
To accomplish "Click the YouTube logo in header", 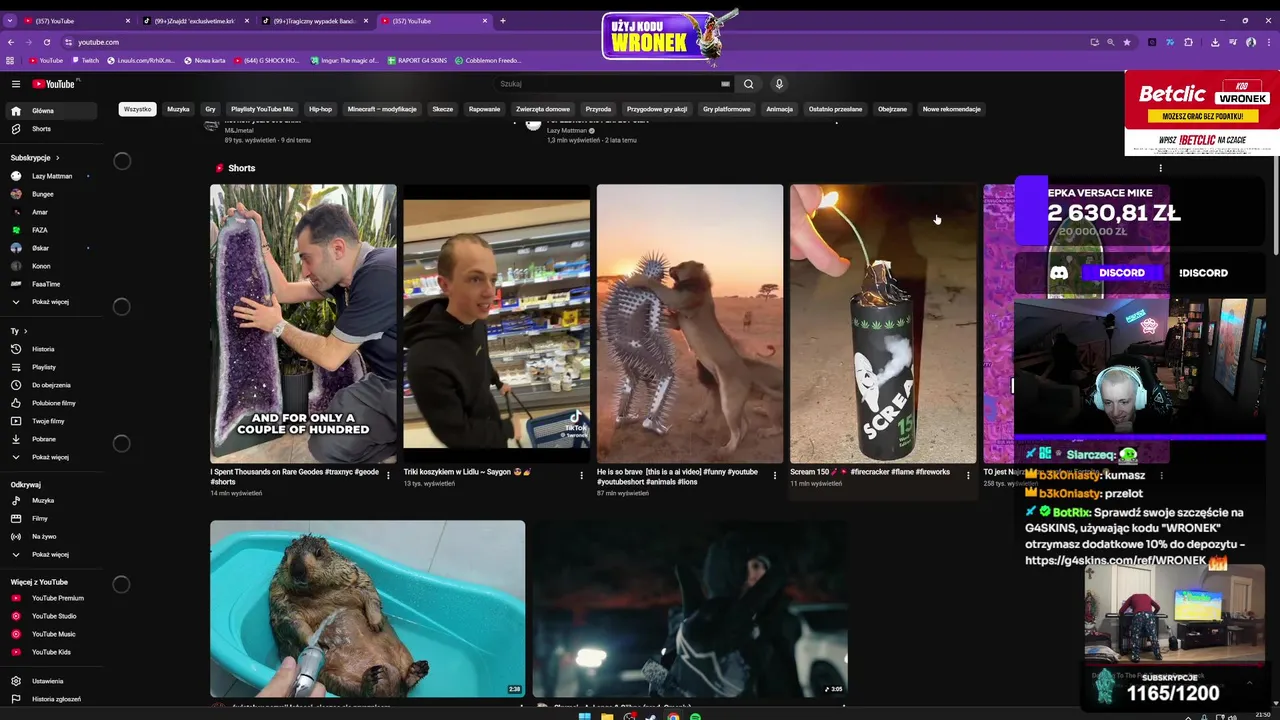I will pyautogui.click(x=54, y=84).
